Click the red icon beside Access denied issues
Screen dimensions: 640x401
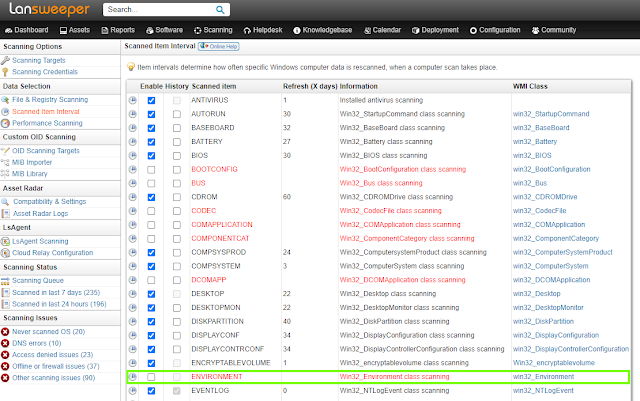(5, 355)
